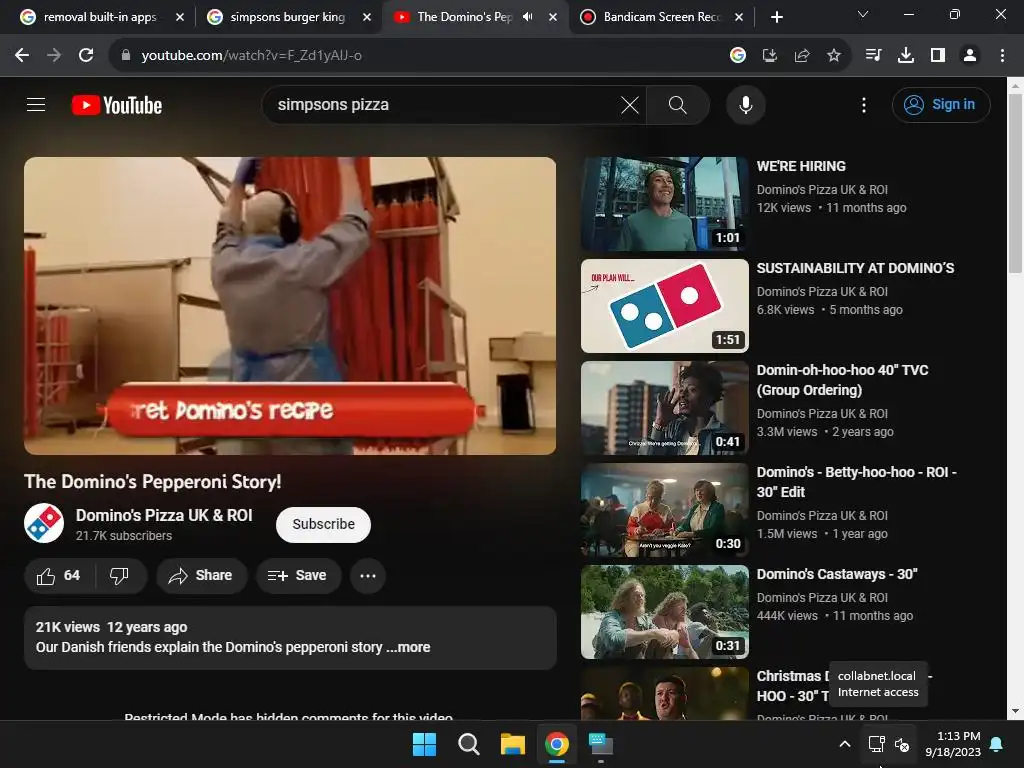Go to YouTube home via logo
1024x768 pixels.
[117, 105]
